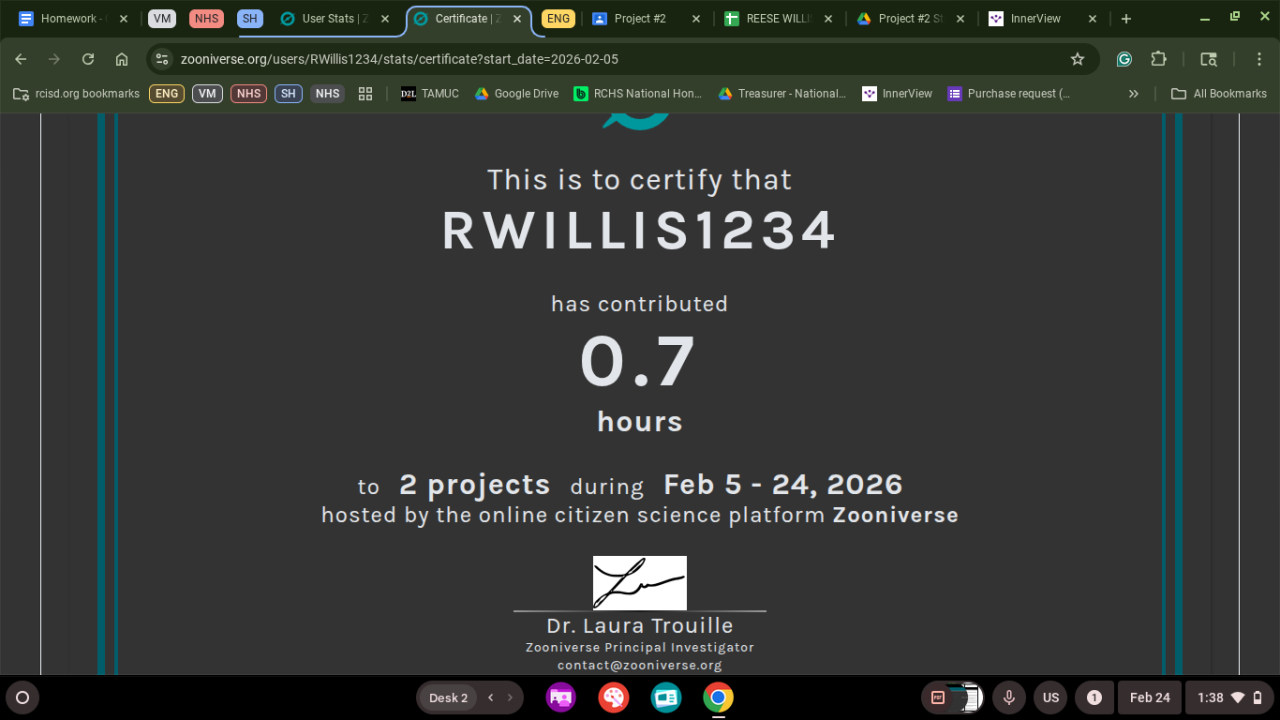Screen dimensions: 1280x720
Task: Switch to the InnerView tab
Action: click(1034, 19)
